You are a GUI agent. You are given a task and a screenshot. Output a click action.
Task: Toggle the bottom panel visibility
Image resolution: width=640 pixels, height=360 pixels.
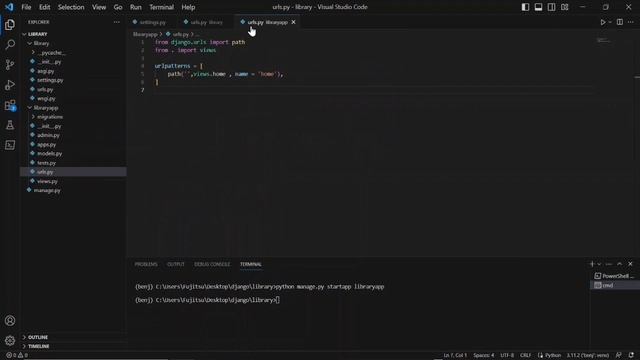[538, 7]
